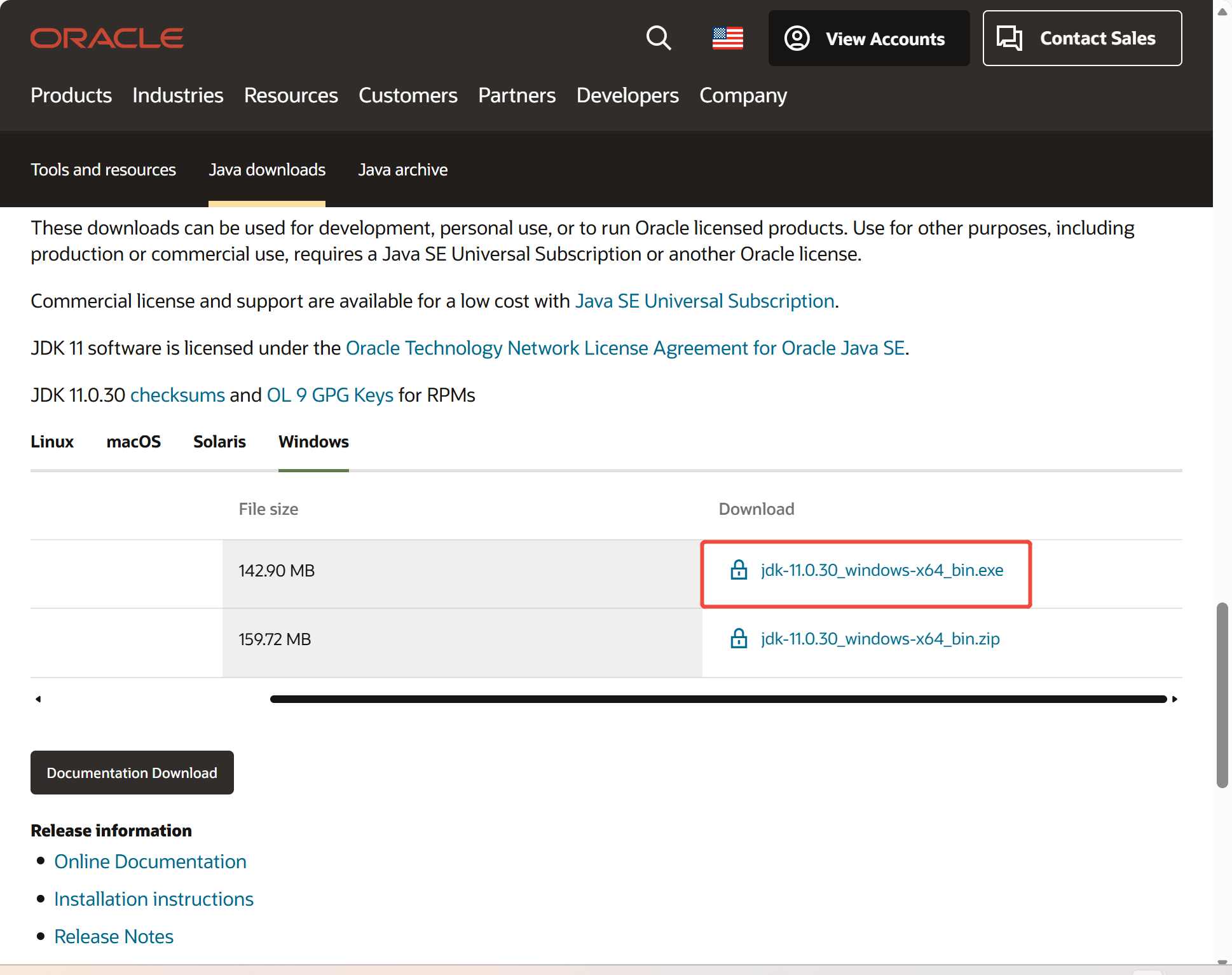Click the View Accounts user icon
Image resolution: width=1232 pixels, height=975 pixels.
pyautogui.click(x=797, y=38)
